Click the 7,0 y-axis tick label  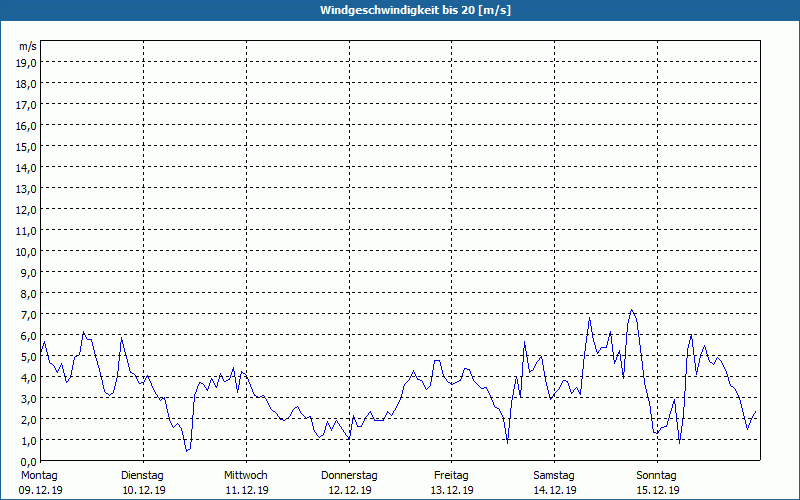pos(27,314)
